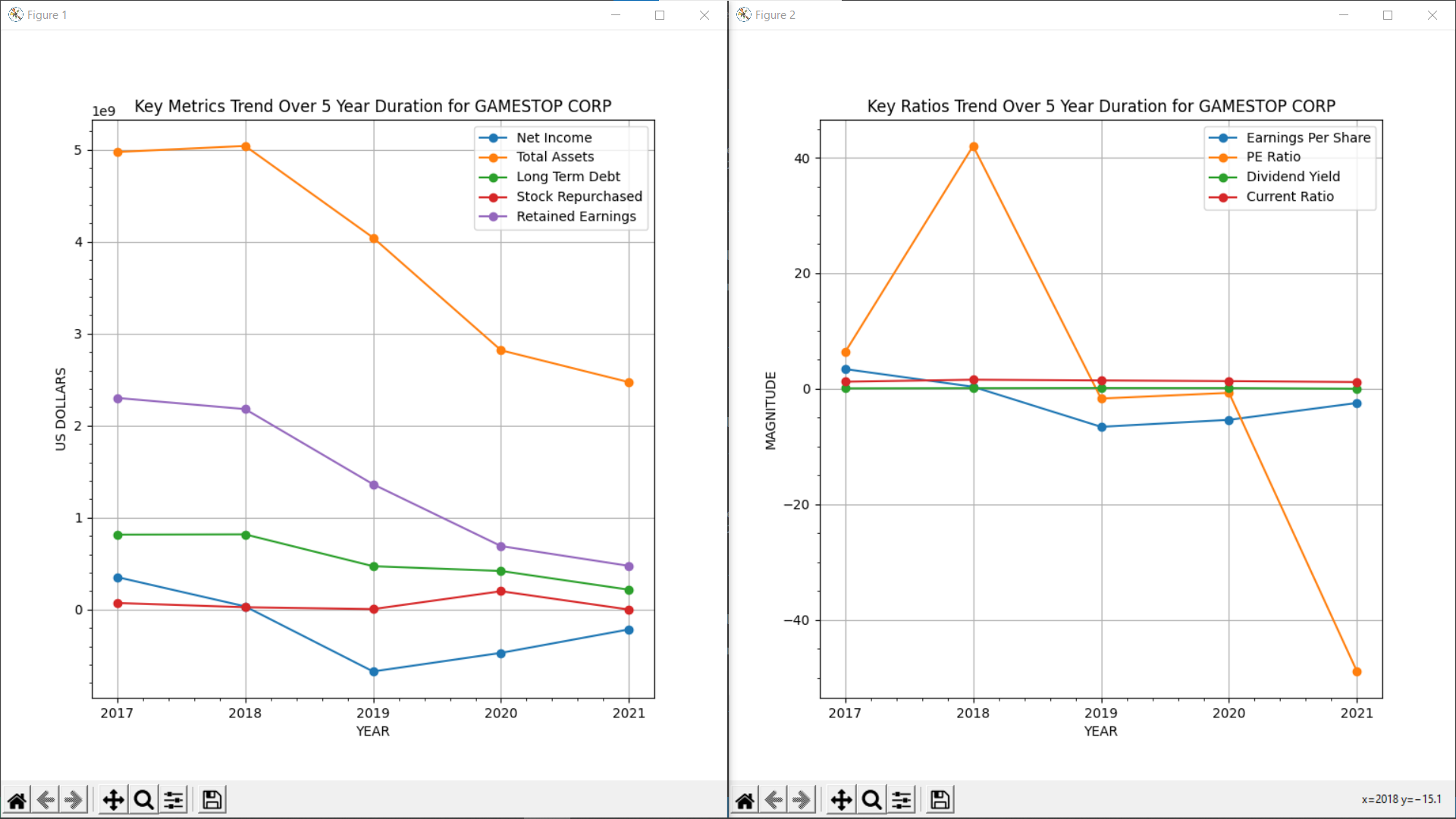Open subplot sliders dialog in Figure 2
The width and height of the screenshot is (1456, 819).
click(902, 800)
